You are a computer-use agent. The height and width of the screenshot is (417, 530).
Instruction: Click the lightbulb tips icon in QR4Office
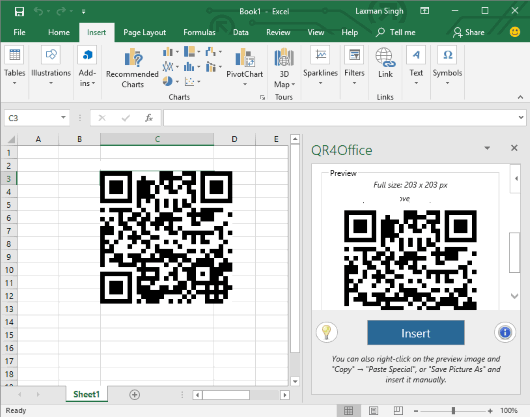(327, 333)
